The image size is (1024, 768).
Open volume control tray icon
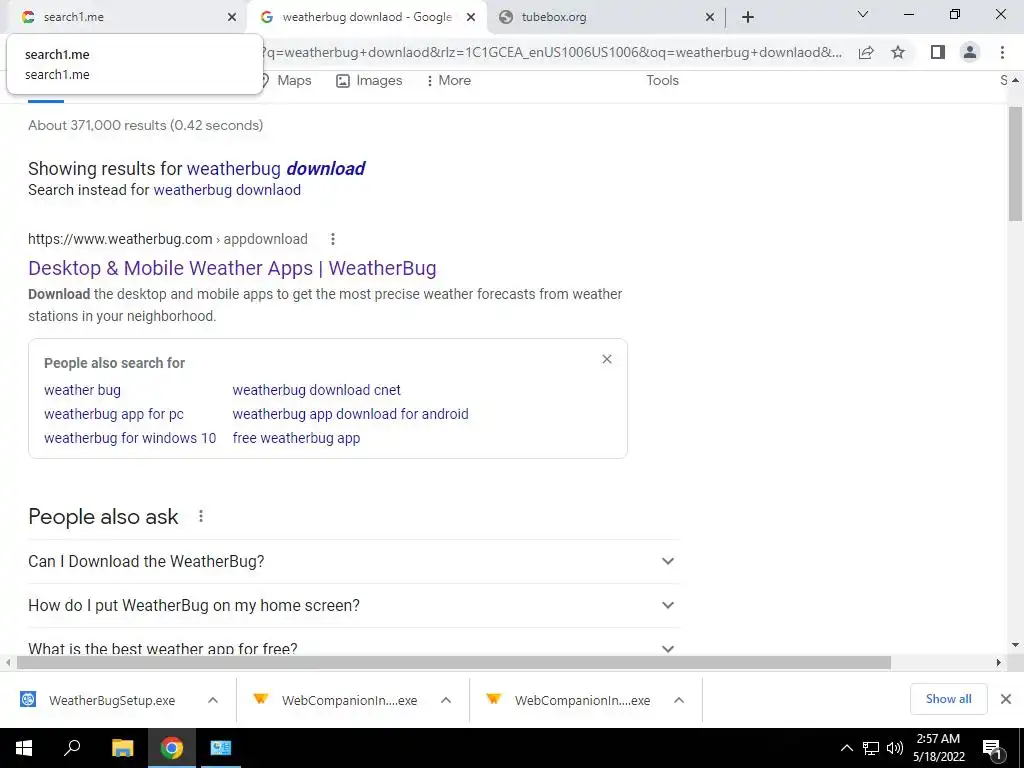point(894,748)
